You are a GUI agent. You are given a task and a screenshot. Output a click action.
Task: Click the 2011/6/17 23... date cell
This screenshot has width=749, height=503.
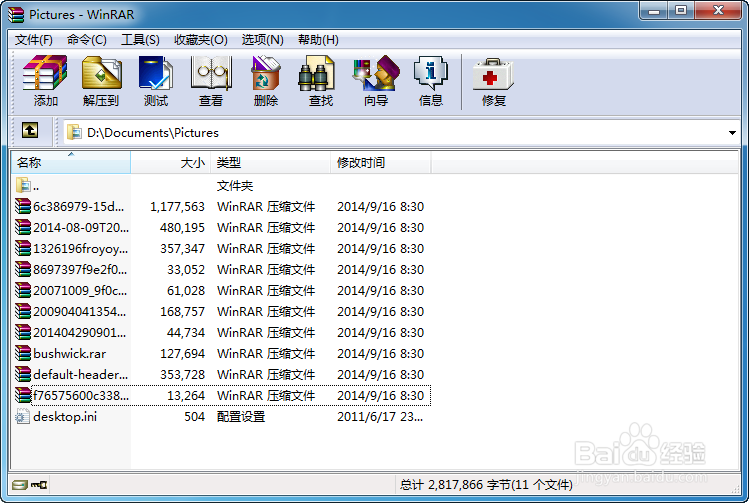click(x=380, y=417)
